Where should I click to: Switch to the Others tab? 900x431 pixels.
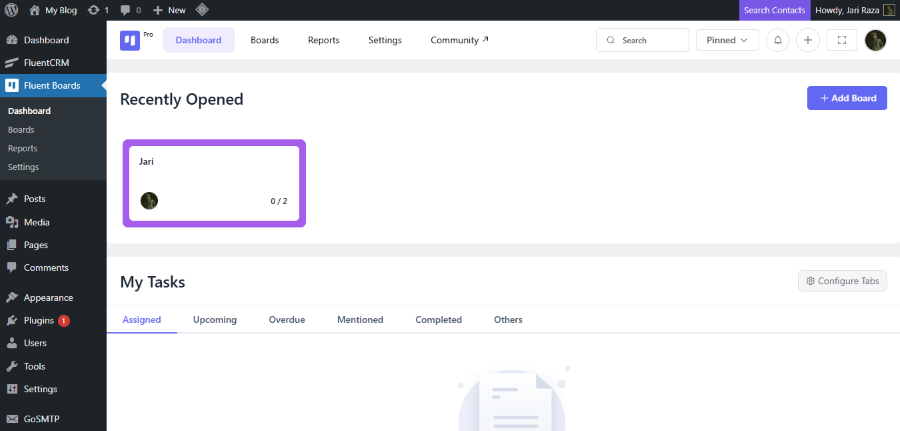[x=508, y=320]
